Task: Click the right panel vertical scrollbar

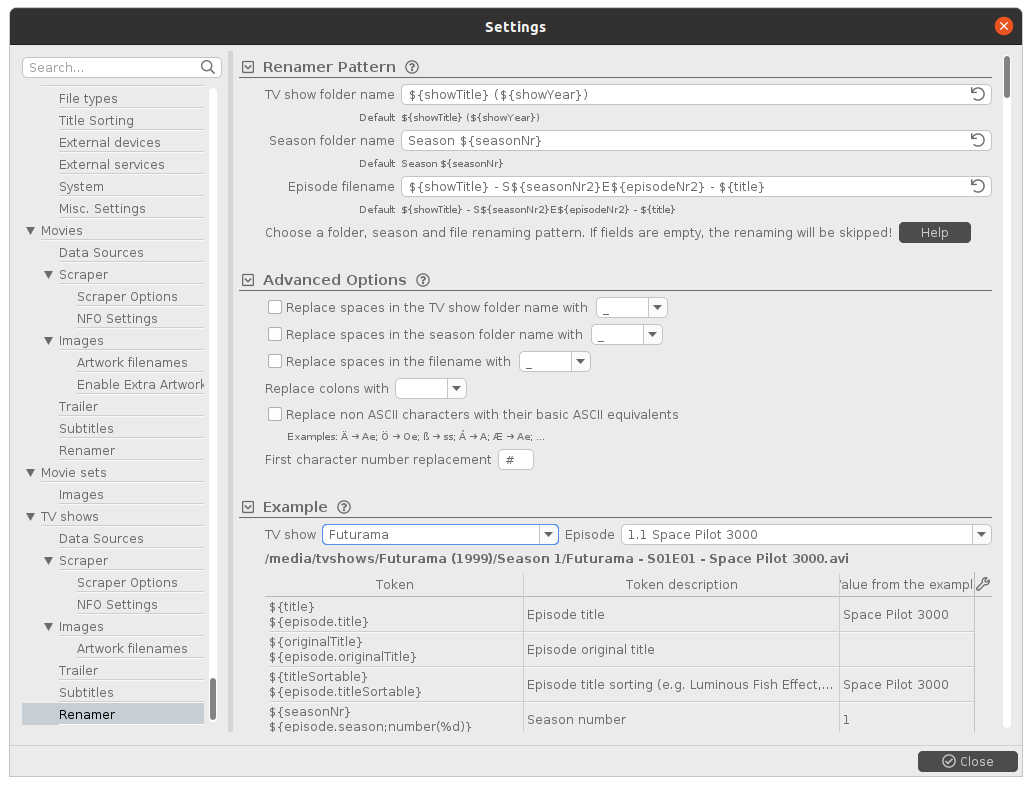Action: click(x=1006, y=80)
